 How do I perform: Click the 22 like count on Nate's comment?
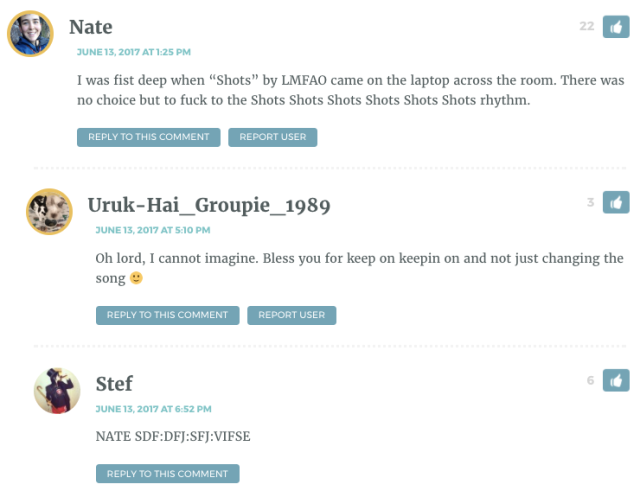(x=587, y=27)
